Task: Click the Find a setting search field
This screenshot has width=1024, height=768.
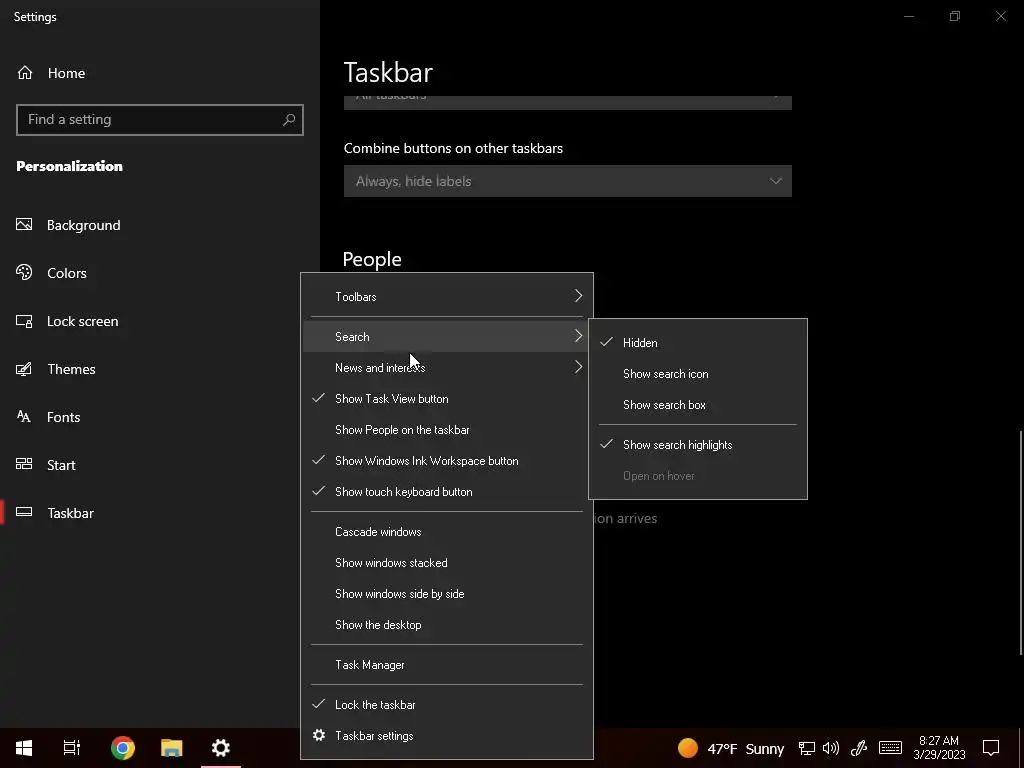Action: tap(160, 120)
